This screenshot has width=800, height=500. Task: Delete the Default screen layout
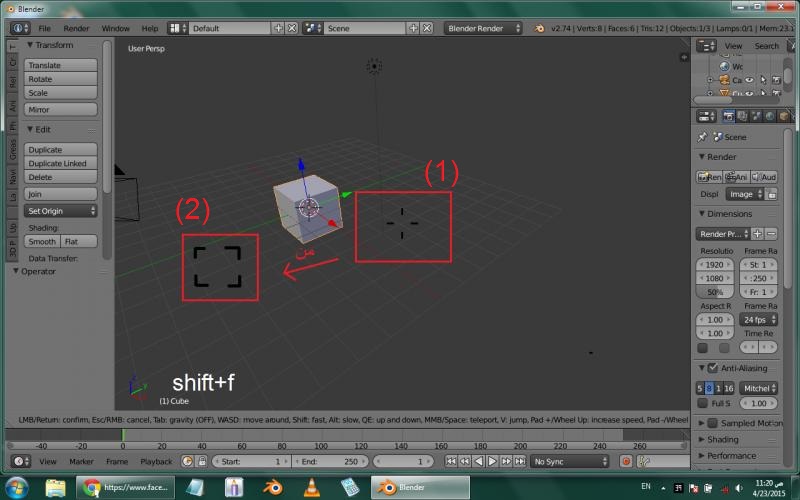click(292, 28)
